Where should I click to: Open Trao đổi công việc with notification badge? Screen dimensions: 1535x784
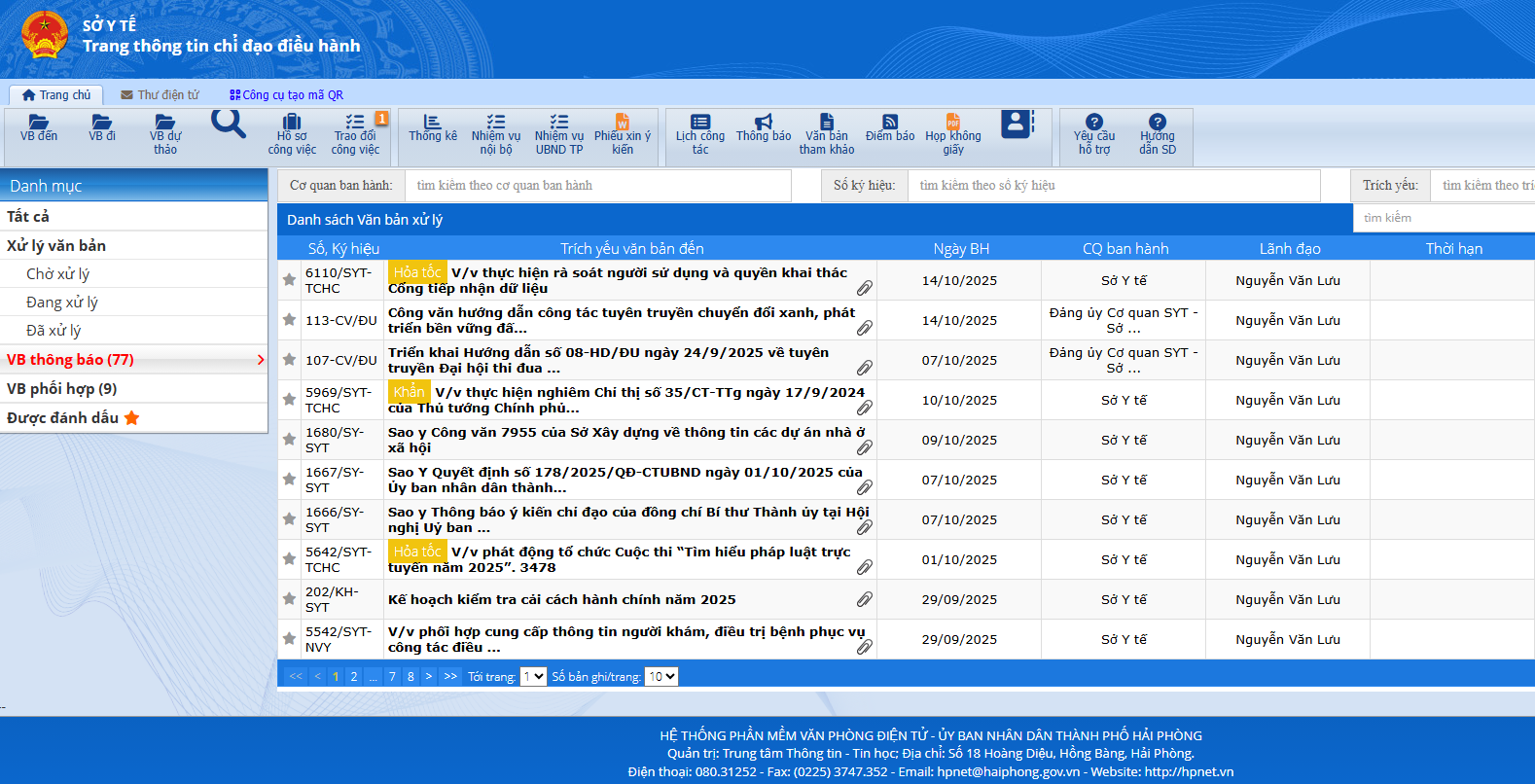(355, 133)
